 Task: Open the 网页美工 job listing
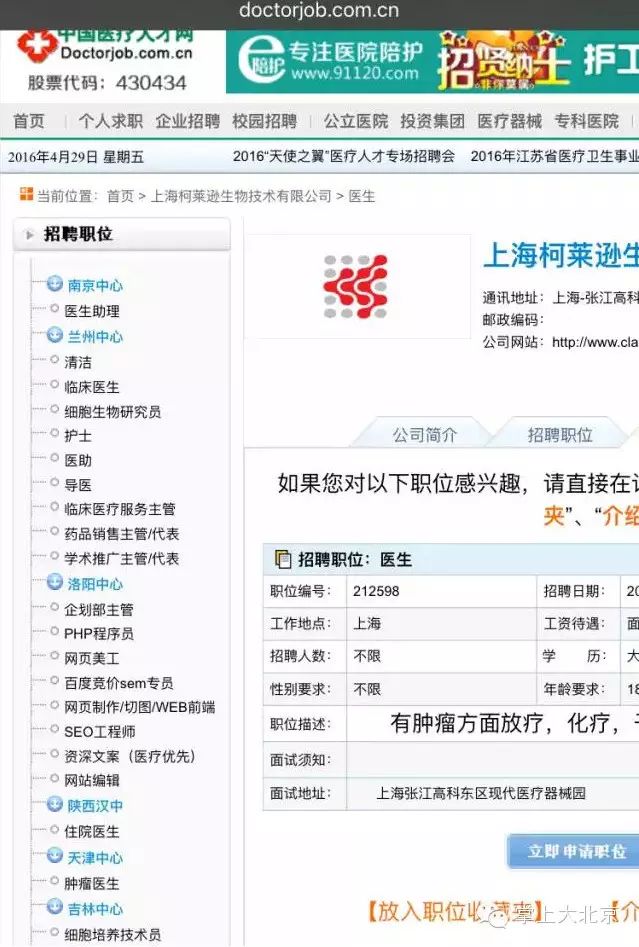(92, 658)
